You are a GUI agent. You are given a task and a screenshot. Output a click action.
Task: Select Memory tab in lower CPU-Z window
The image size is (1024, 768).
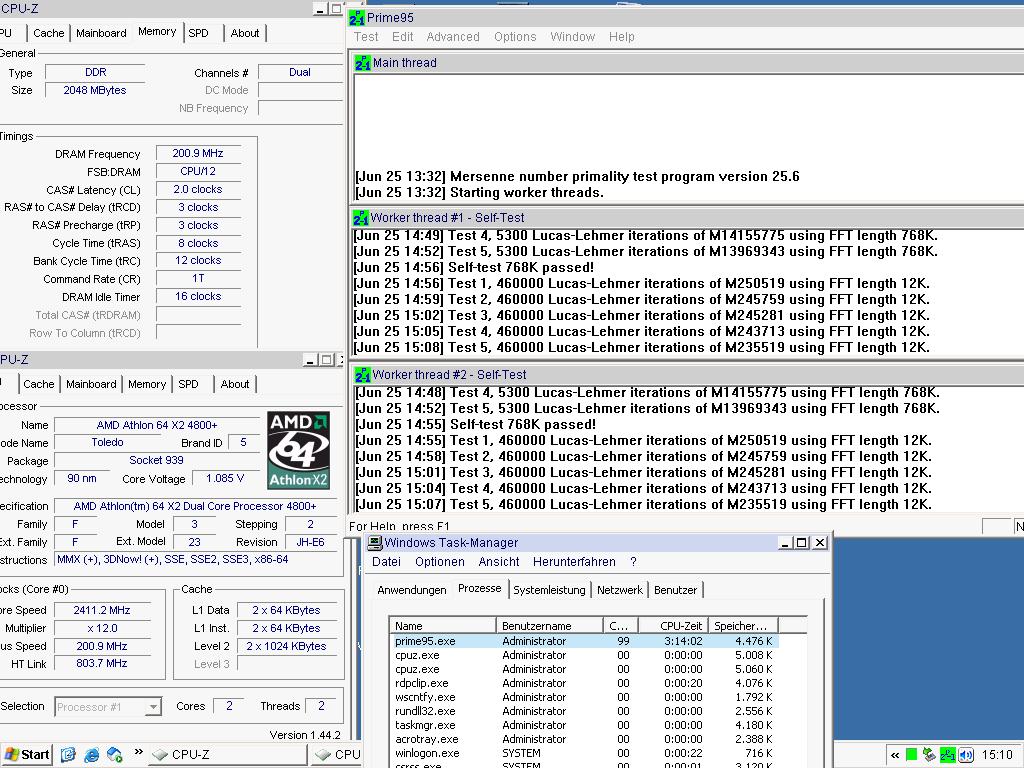click(x=147, y=384)
